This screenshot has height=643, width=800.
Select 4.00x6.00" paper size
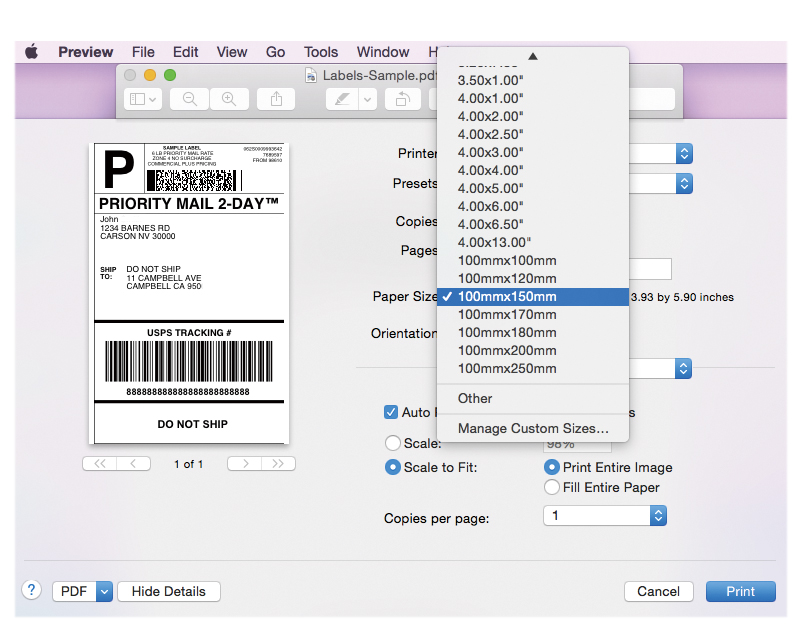tap(533, 207)
